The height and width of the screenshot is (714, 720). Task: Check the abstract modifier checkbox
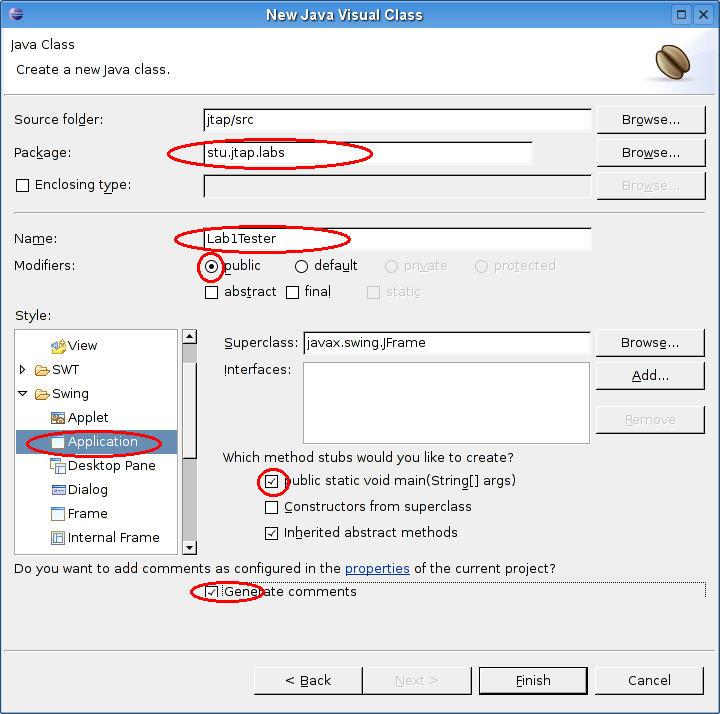tap(211, 292)
